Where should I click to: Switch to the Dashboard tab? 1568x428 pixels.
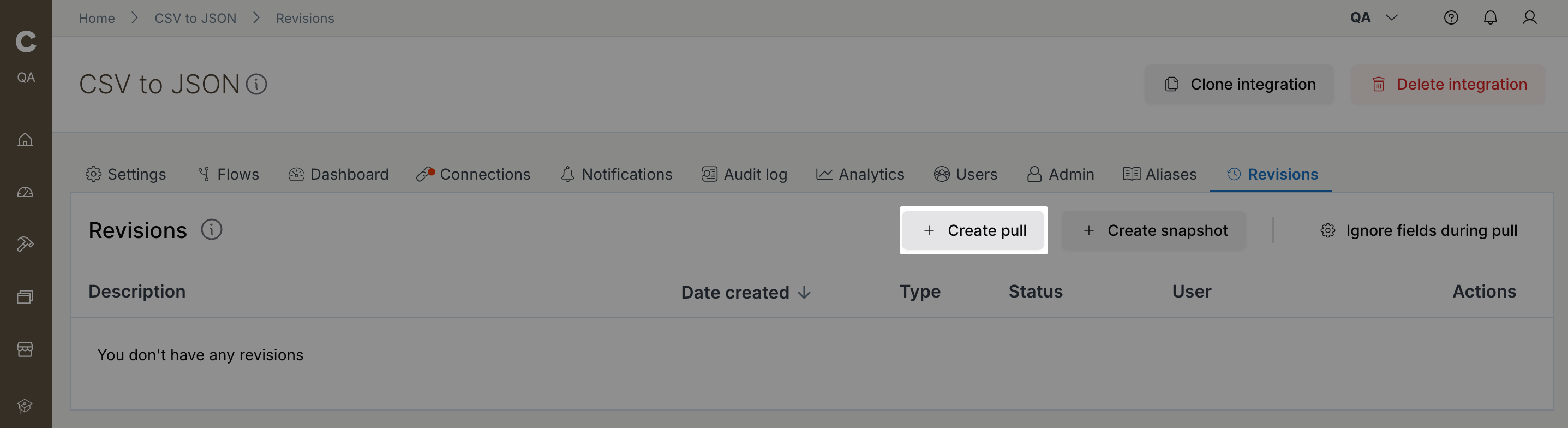tap(338, 174)
